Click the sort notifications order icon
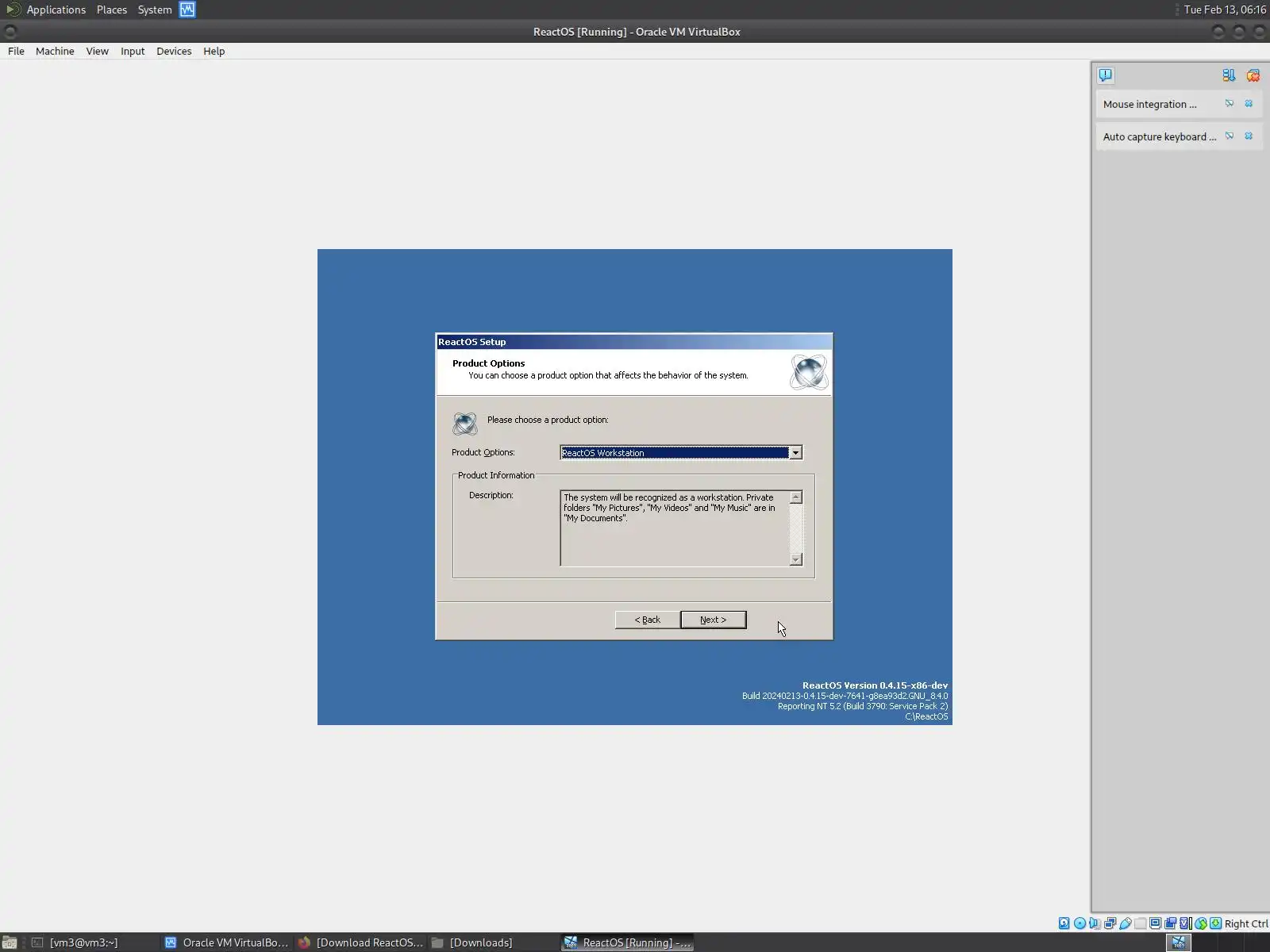The width and height of the screenshot is (1270, 952). [1229, 75]
